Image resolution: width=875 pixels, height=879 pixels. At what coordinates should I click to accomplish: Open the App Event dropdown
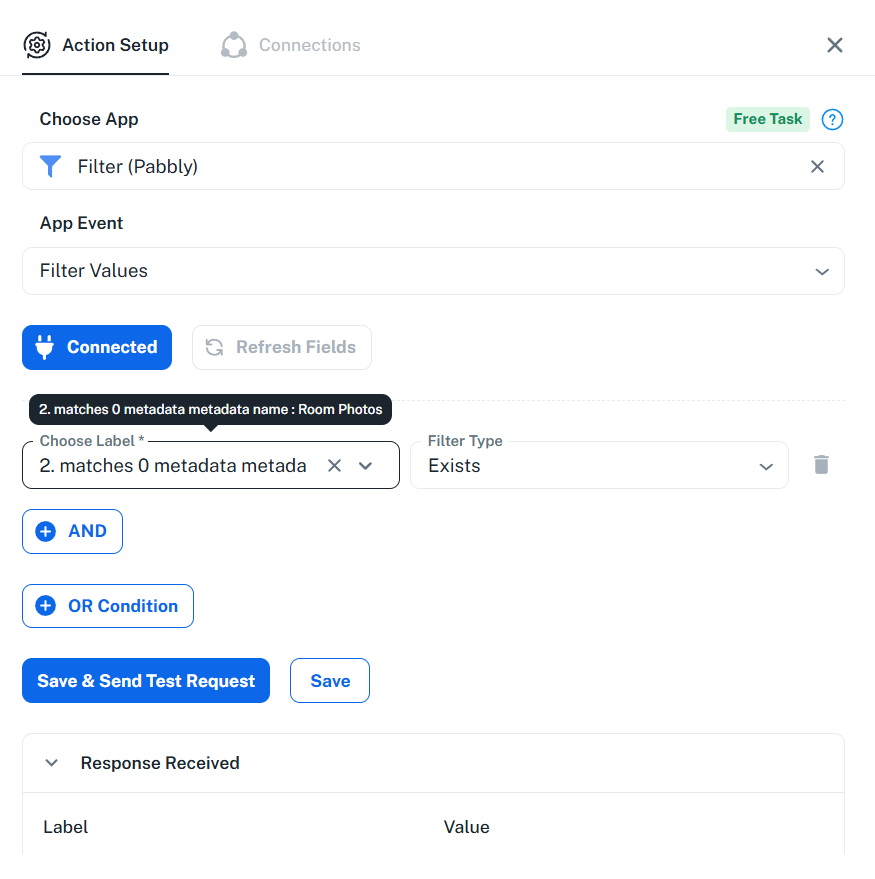(821, 271)
